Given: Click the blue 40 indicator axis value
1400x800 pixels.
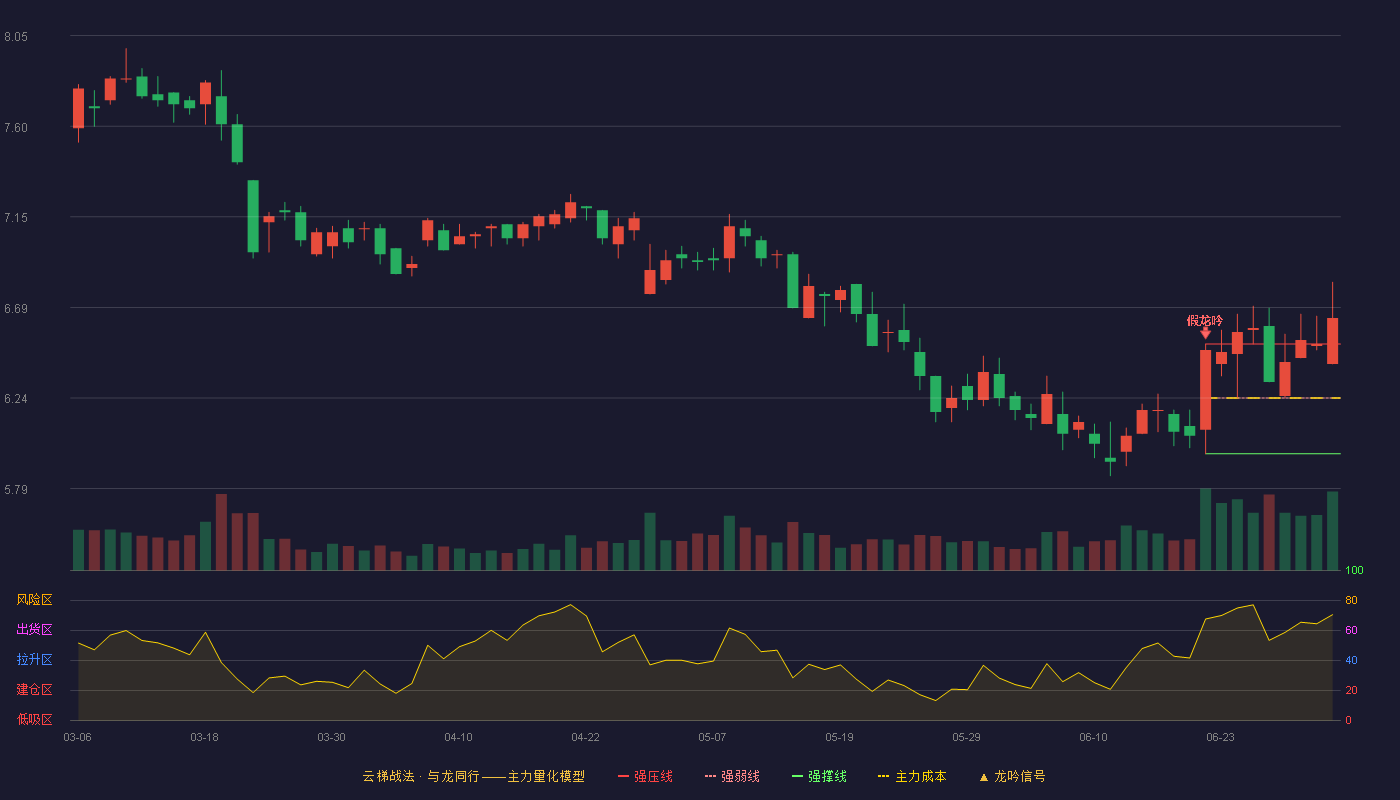Looking at the screenshot, I should pyautogui.click(x=1351, y=660).
